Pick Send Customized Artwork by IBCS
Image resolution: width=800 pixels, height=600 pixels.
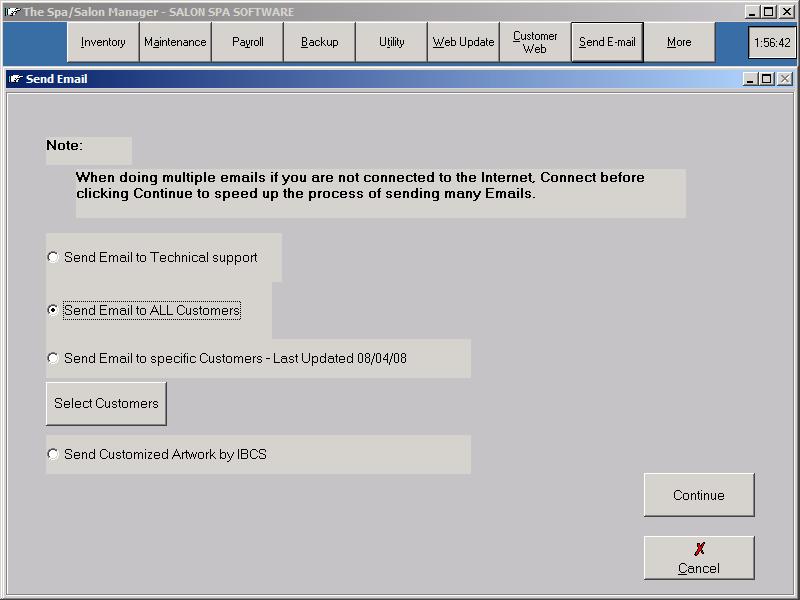pos(53,454)
